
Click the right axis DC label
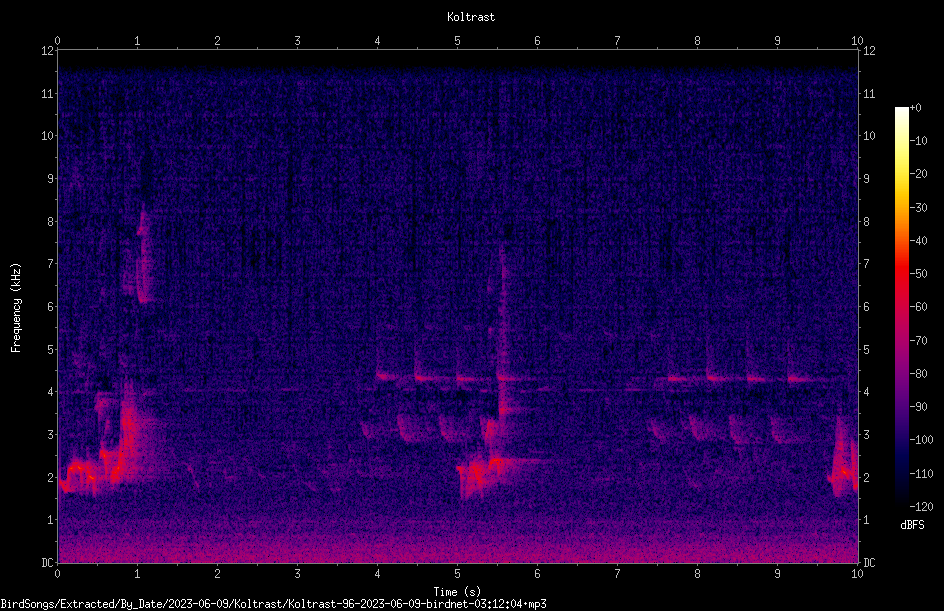(x=869, y=563)
